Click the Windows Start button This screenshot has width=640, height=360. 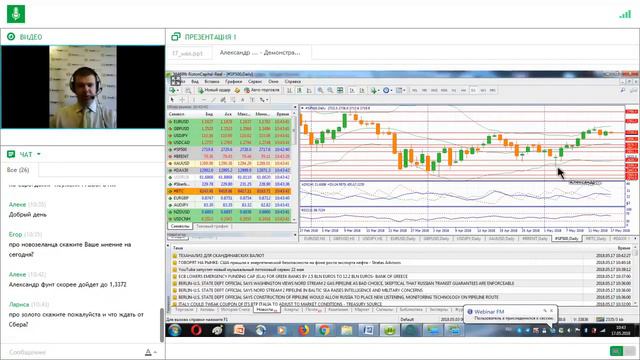tap(175, 330)
